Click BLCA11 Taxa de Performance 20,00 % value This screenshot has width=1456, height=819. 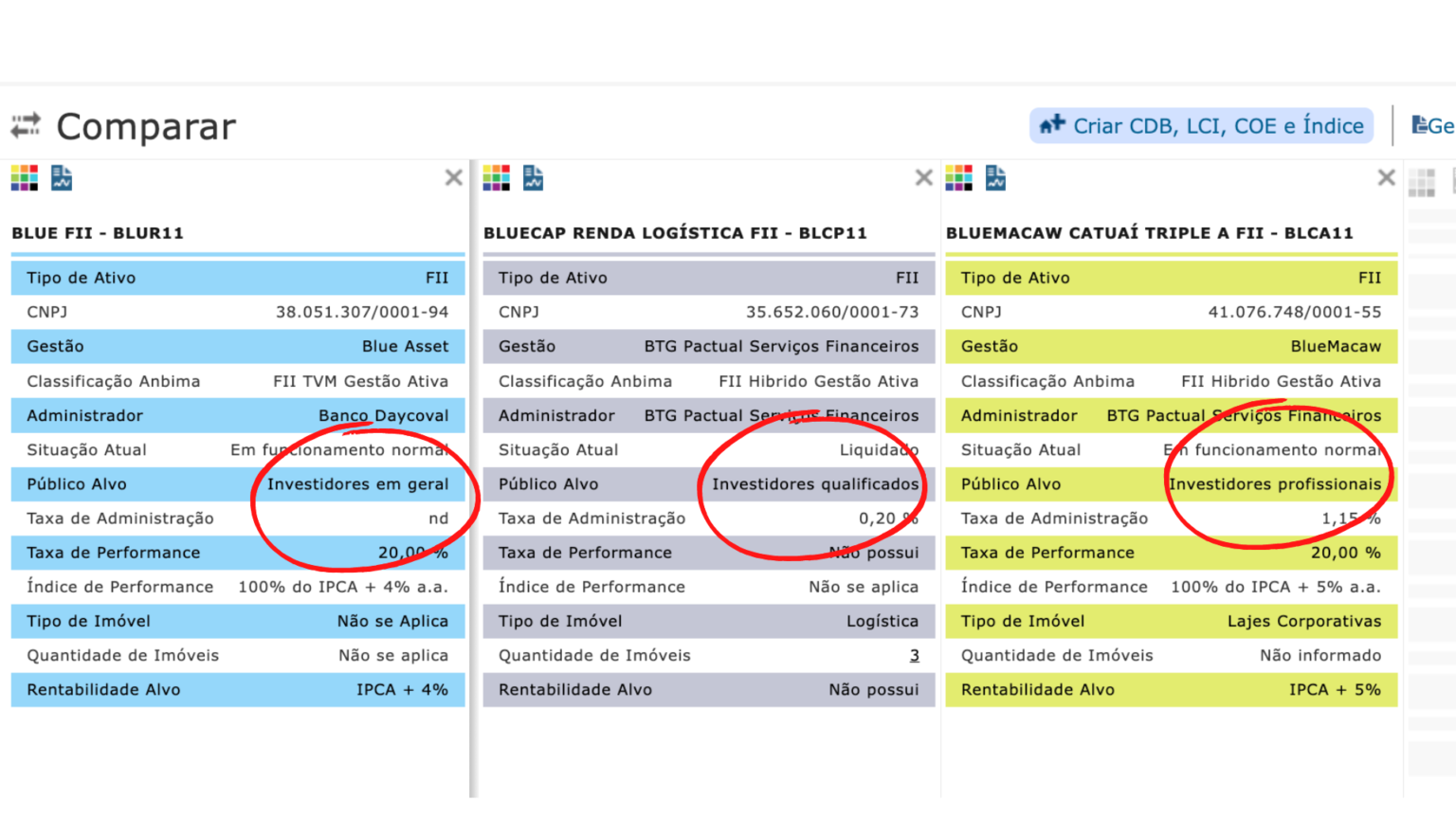pos(1346,552)
